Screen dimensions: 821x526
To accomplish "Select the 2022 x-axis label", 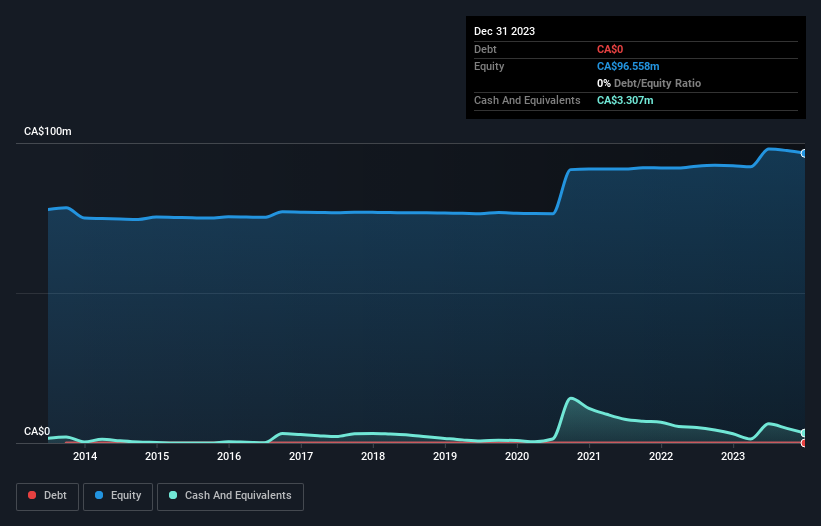I will pos(661,456).
